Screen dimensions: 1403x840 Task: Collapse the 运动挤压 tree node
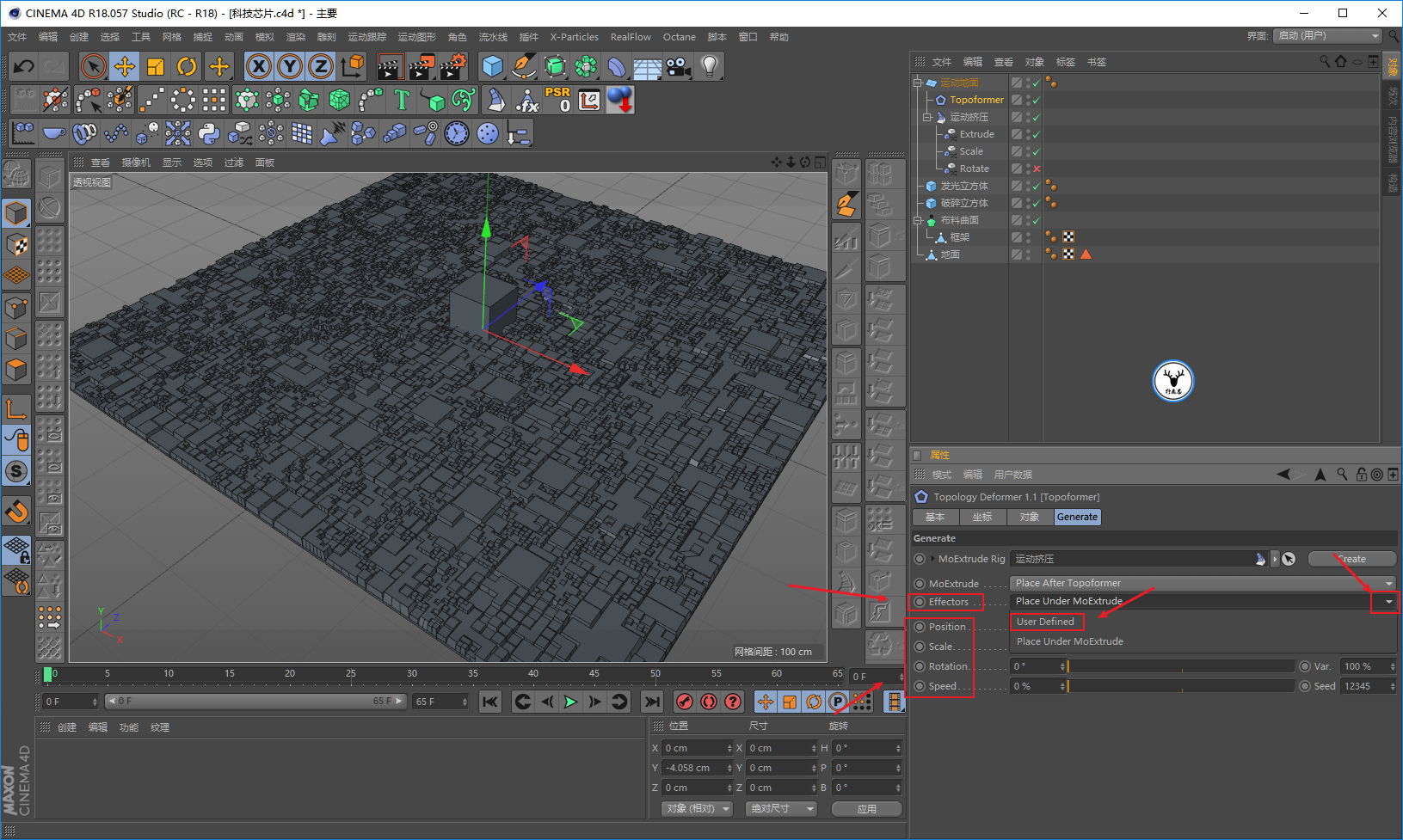927,117
